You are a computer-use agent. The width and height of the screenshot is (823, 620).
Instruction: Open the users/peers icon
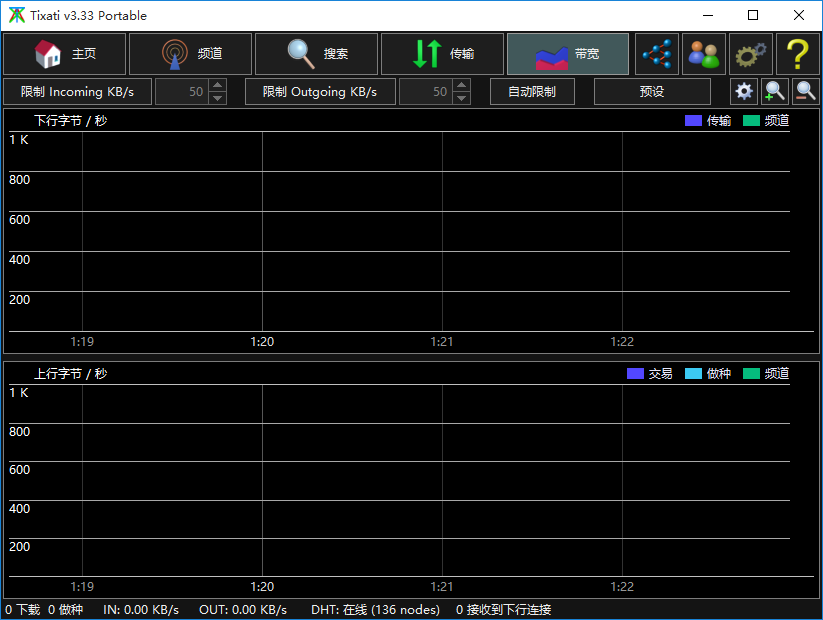(x=704, y=54)
